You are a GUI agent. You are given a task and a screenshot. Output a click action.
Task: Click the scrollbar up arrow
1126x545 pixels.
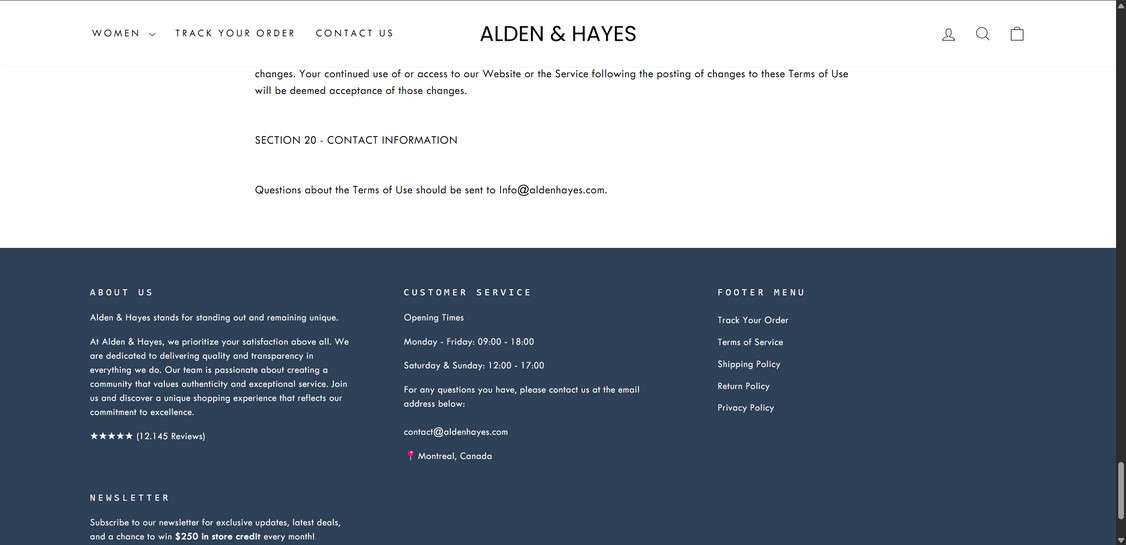1121,5
